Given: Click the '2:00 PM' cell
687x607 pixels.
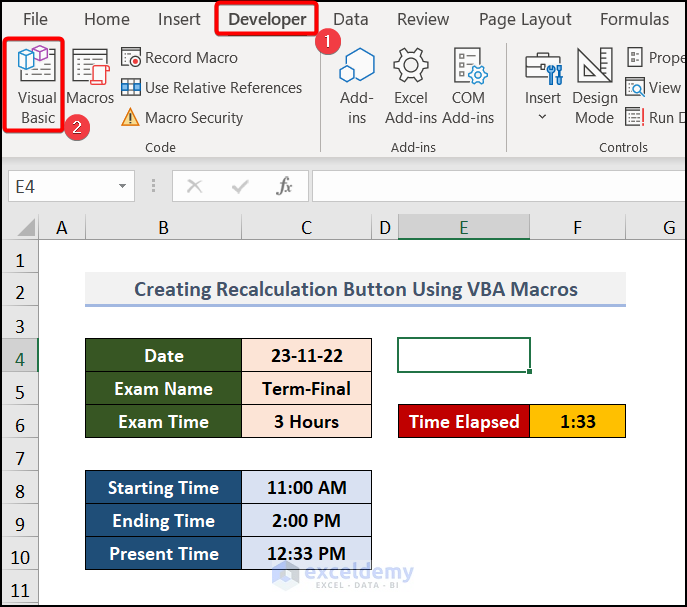Looking at the screenshot, I should click(306, 520).
